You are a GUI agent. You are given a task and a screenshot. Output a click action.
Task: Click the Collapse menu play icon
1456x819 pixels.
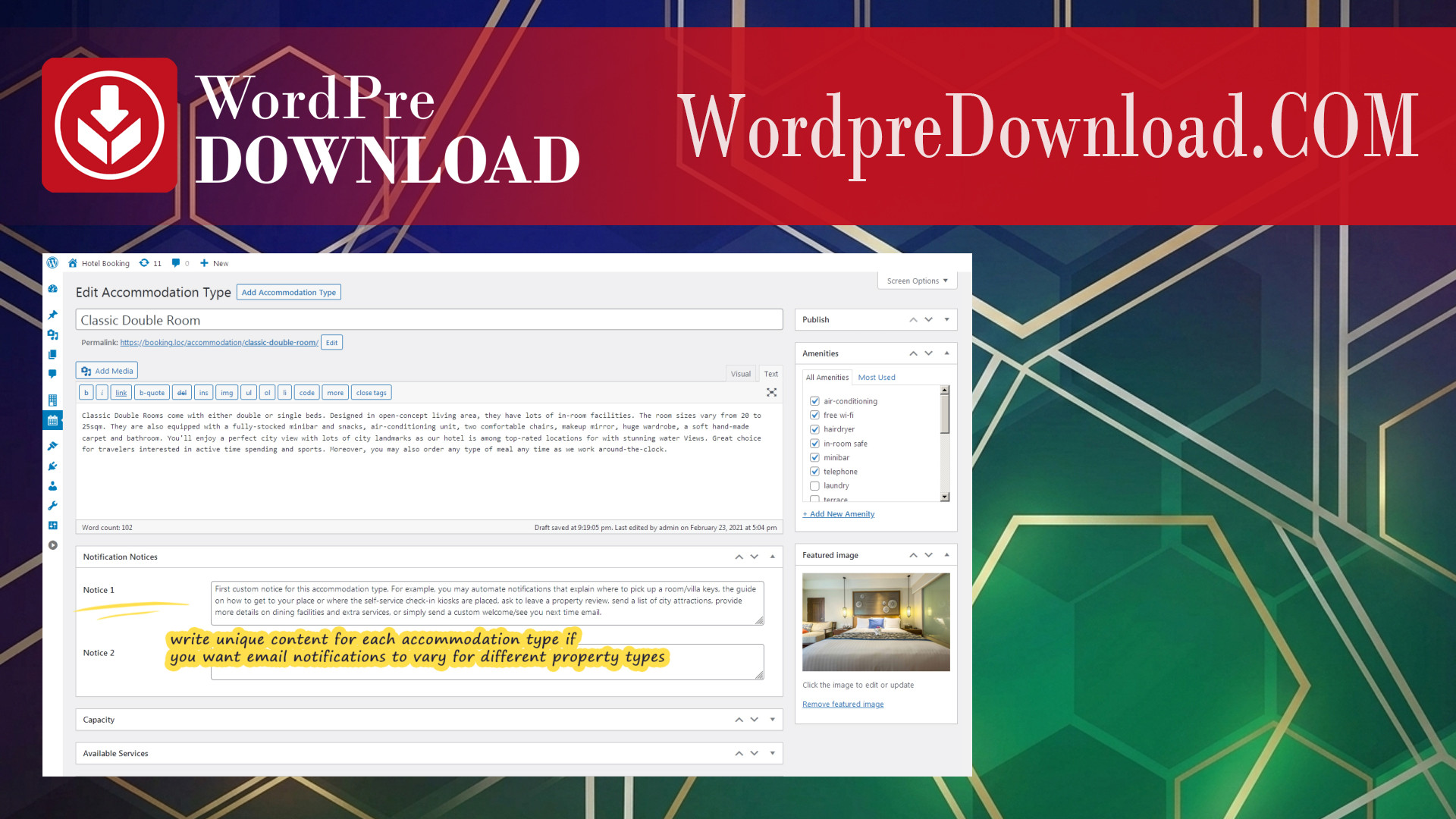pyautogui.click(x=52, y=545)
